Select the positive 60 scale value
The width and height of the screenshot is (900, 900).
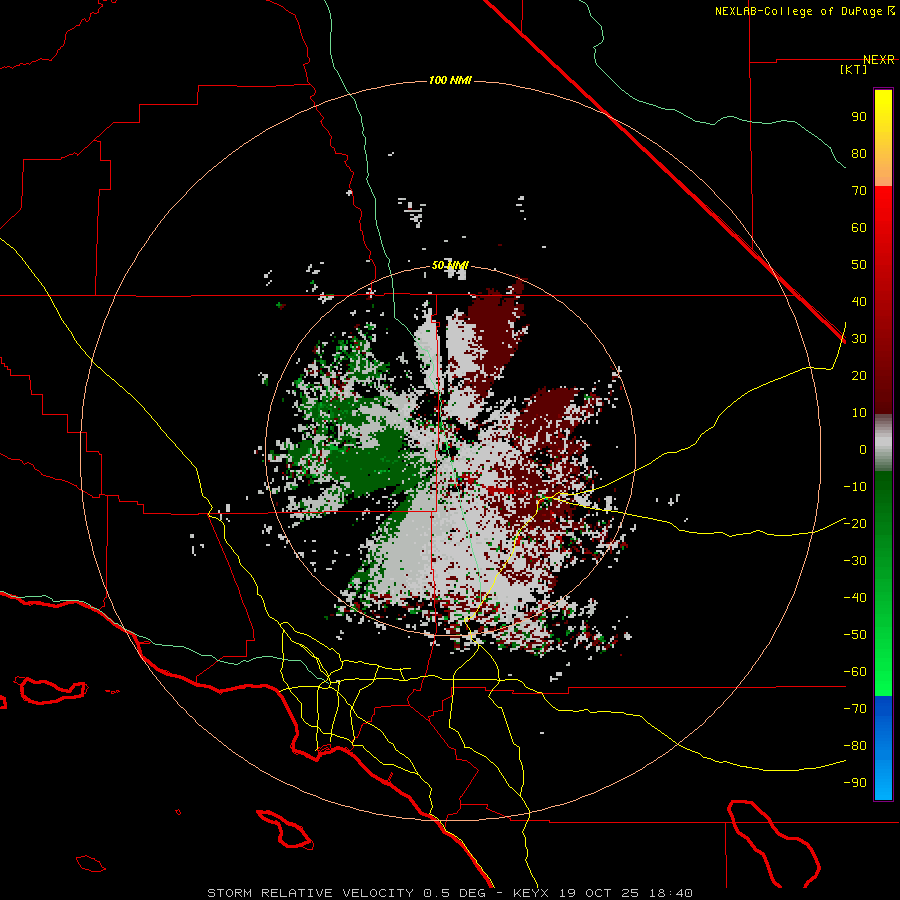point(859,228)
